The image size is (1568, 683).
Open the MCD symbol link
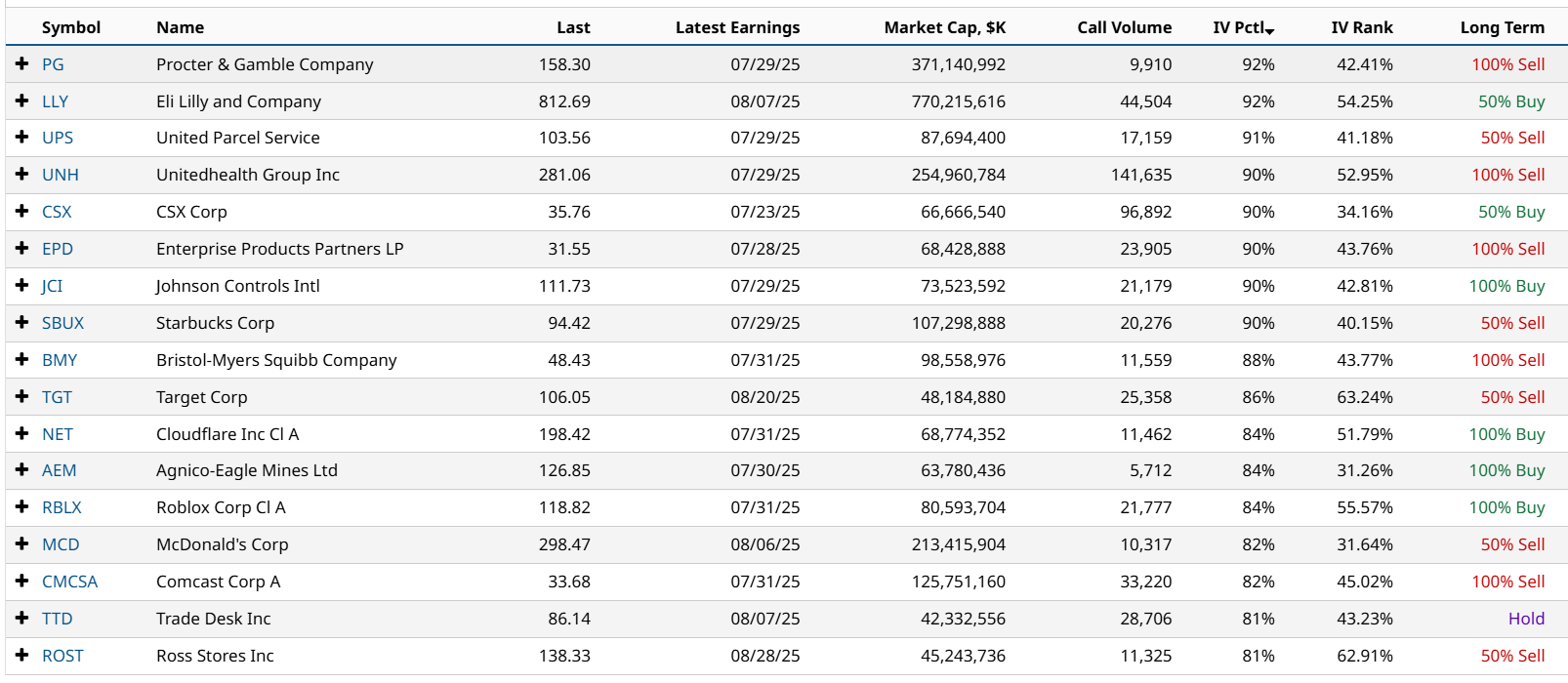point(61,544)
